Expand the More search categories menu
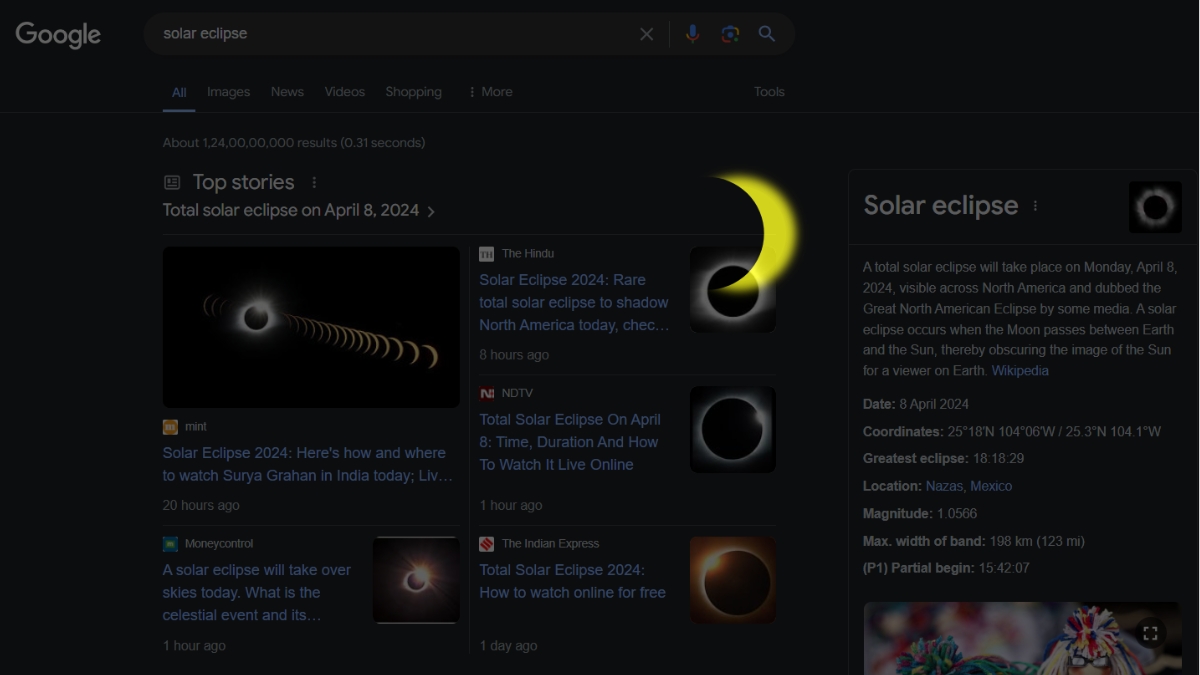Image resolution: width=1200 pixels, height=675 pixels. 490,91
